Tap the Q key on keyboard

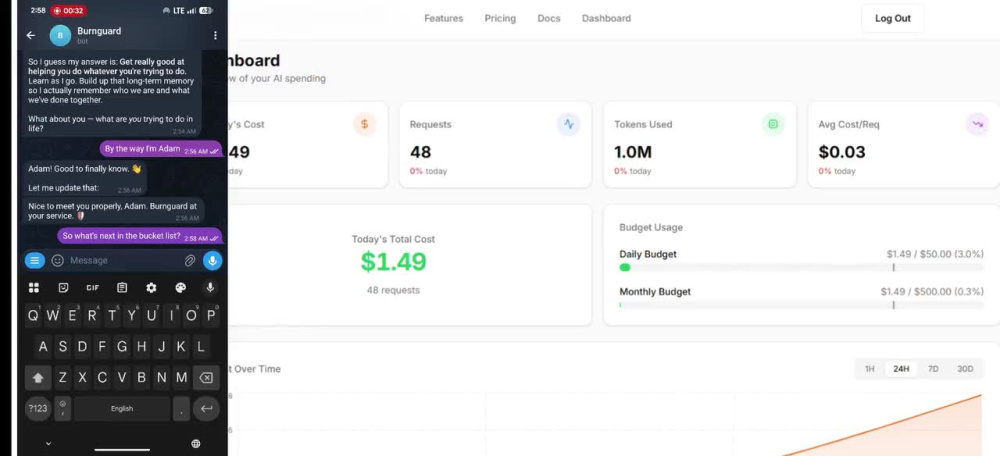coord(33,316)
